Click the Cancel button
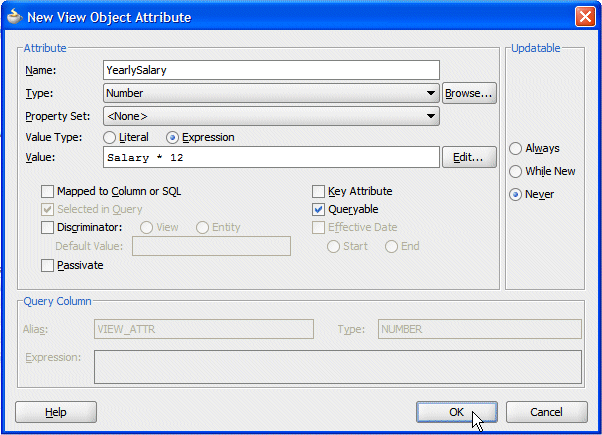The height and width of the screenshot is (435, 602). pyautogui.click(x=547, y=412)
